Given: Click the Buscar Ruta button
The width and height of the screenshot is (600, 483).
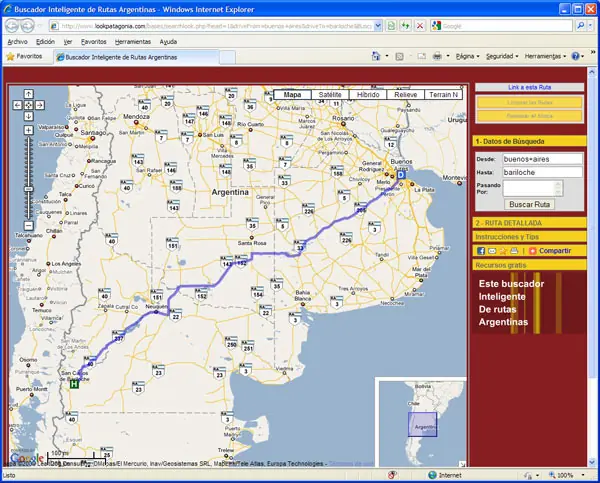Looking at the screenshot, I should (x=529, y=204).
